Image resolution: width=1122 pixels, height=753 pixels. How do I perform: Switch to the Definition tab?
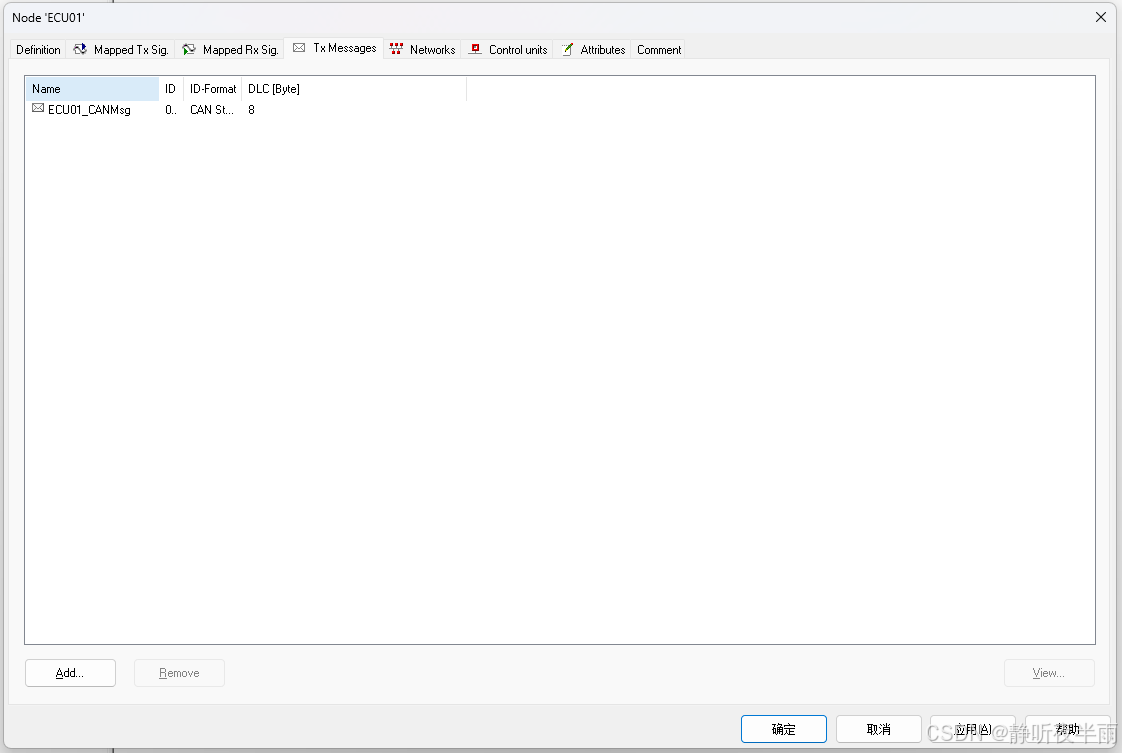[38, 49]
